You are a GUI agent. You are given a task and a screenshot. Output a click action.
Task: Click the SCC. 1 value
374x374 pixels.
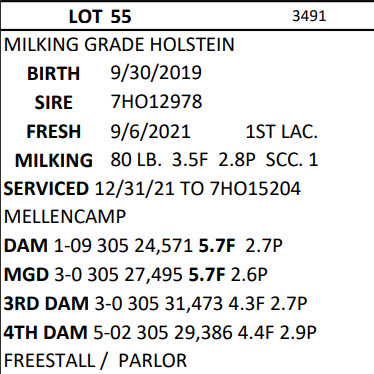tap(292, 160)
